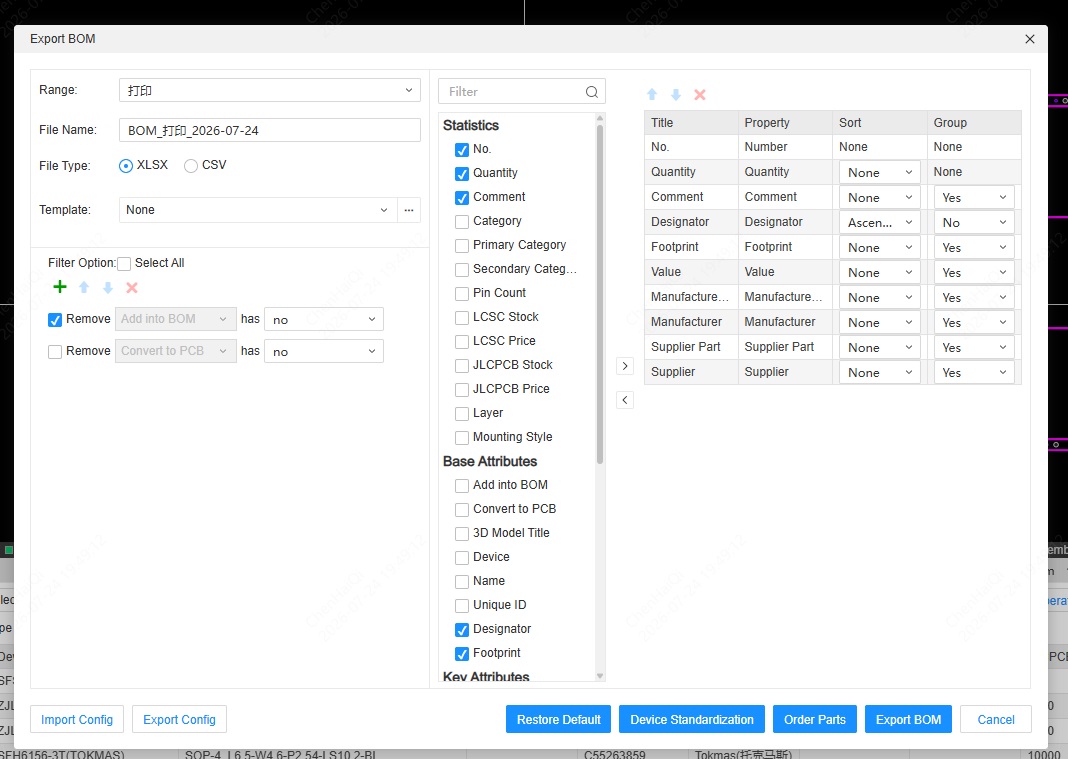Click the green plus add filter icon
Screen dimensions: 1068x759
[60, 287]
